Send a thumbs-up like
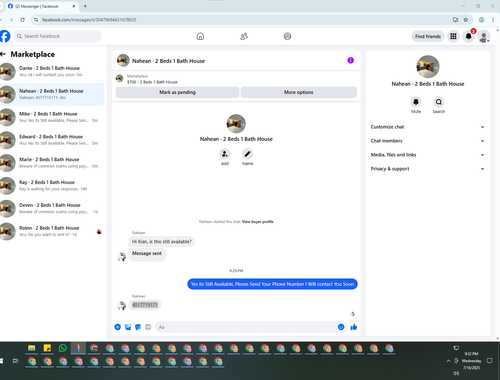Image resolution: width=500 pixels, height=380 pixels. pyautogui.click(x=354, y=327)
